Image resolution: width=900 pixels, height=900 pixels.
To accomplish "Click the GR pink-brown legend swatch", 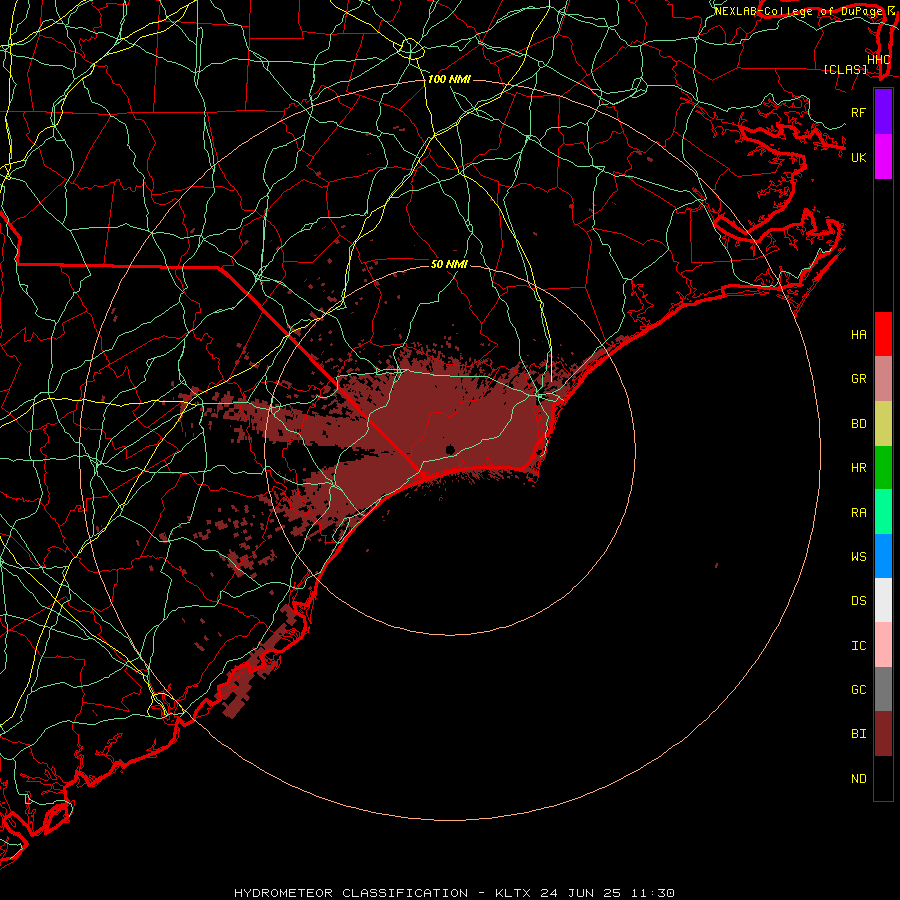I will click(x=883, y=379).
